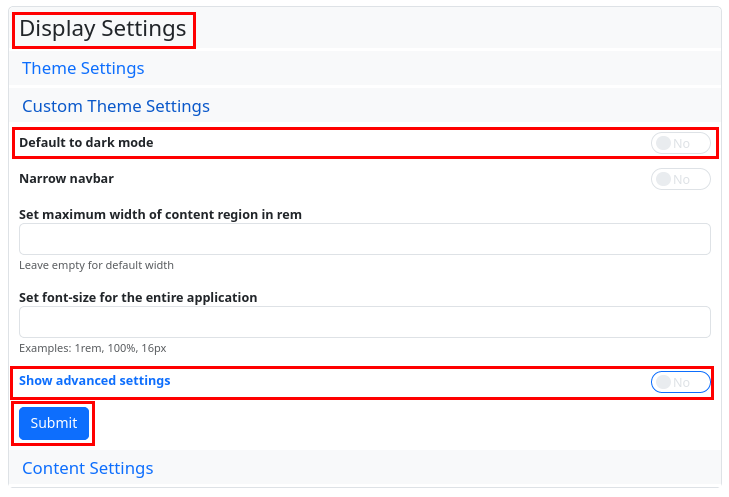729x497 pixels.
Task: Click the "Set maximum width of content region" label
Action: point(160,214)
